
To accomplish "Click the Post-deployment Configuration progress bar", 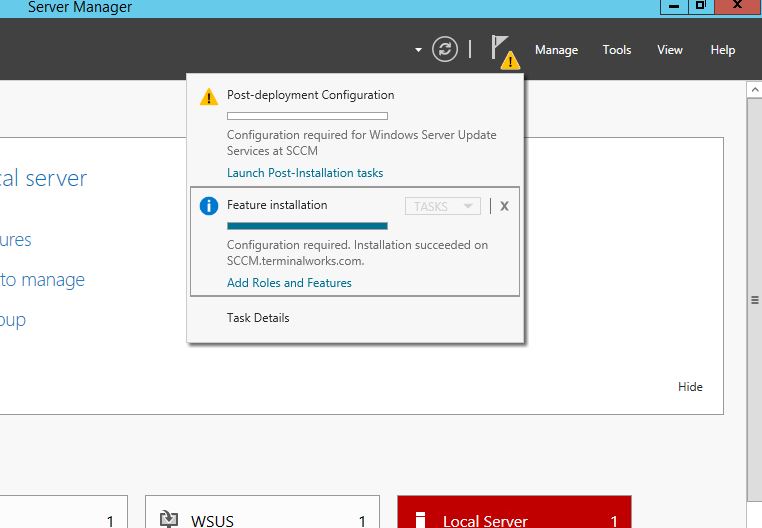I will click(307, 116).
